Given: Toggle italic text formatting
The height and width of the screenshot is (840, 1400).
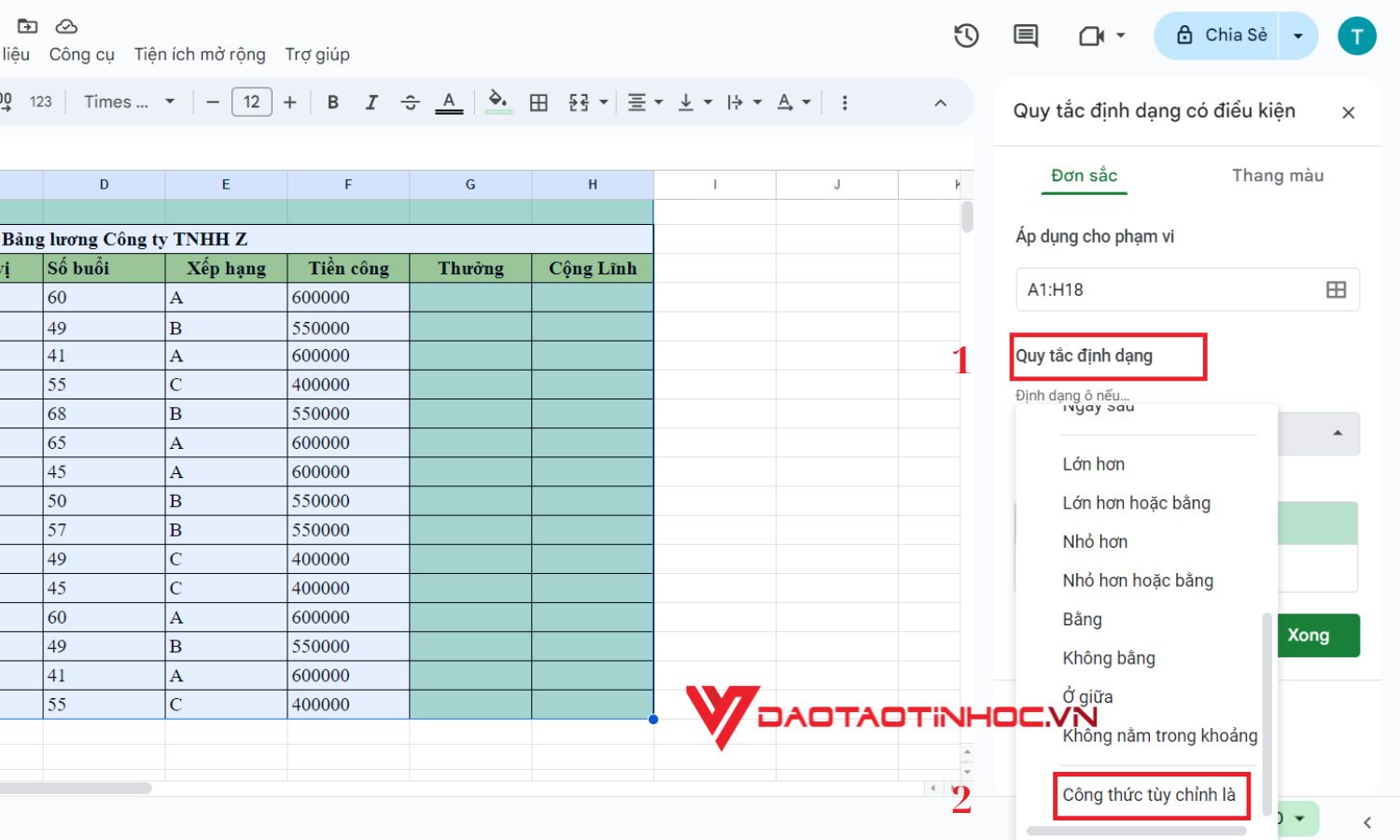Looking at the screenshot, I should point(371,103).
